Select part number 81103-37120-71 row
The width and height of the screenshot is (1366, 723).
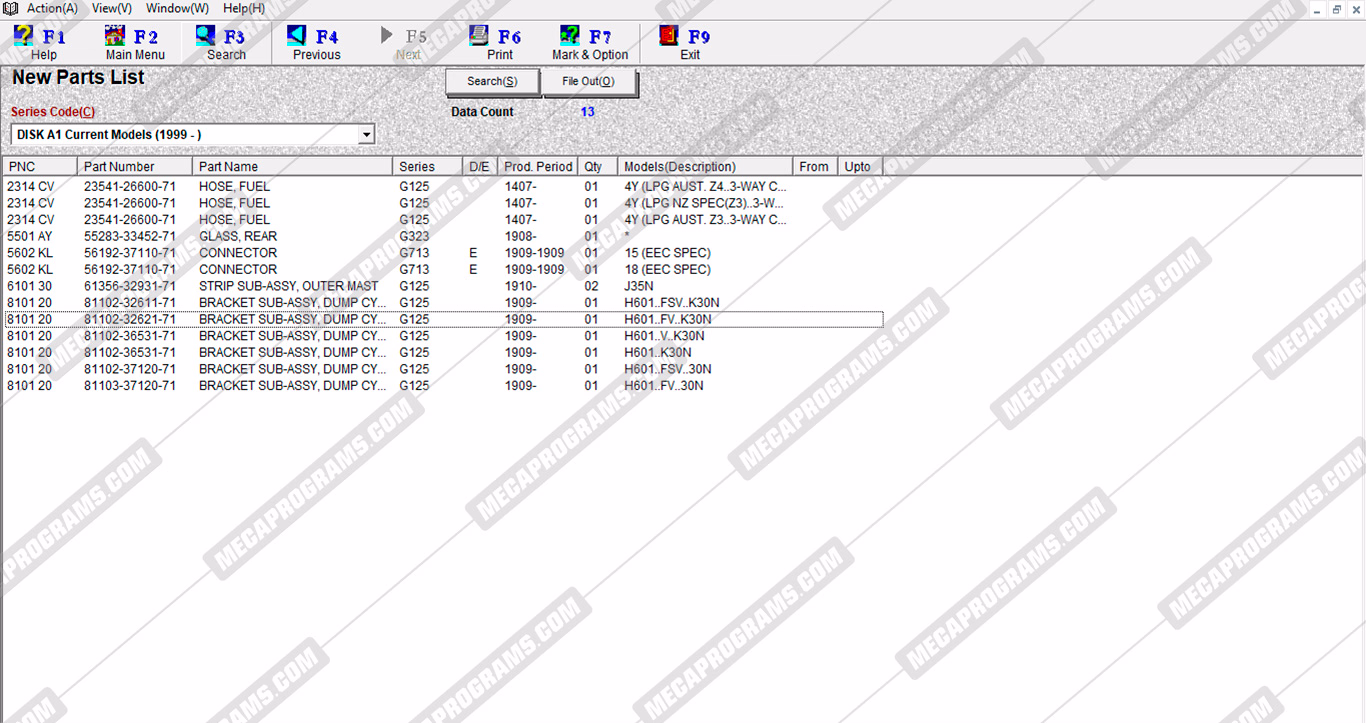[x=130, y=386]
